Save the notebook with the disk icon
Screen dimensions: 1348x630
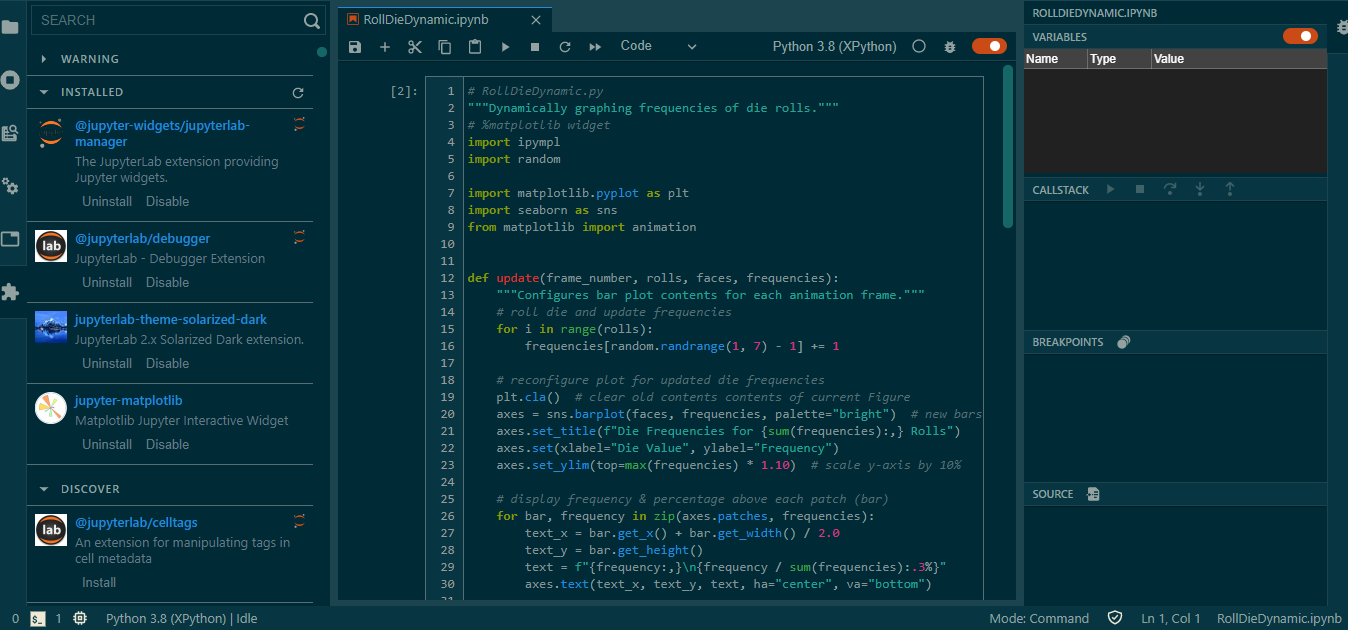coord(354,46)
